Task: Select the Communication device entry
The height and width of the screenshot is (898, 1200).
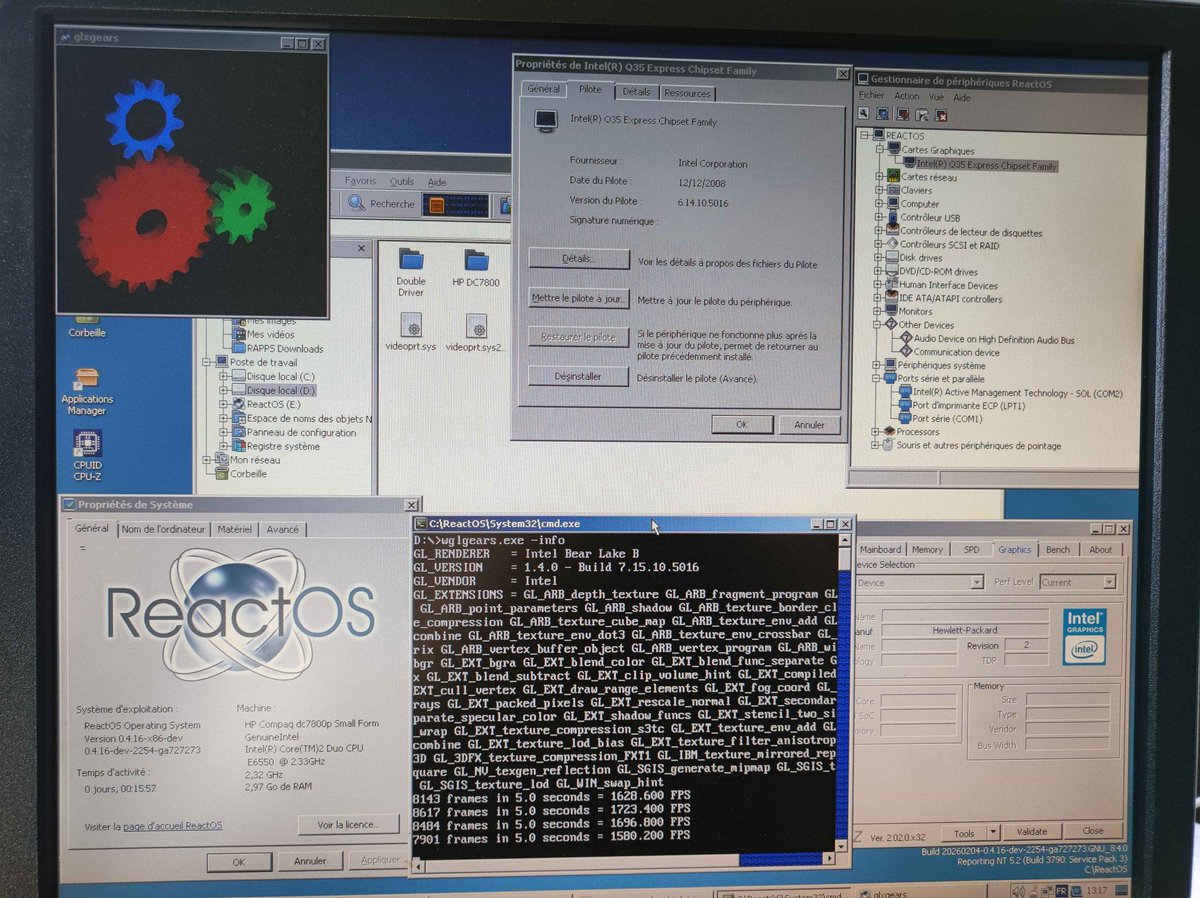Action: 949,352
